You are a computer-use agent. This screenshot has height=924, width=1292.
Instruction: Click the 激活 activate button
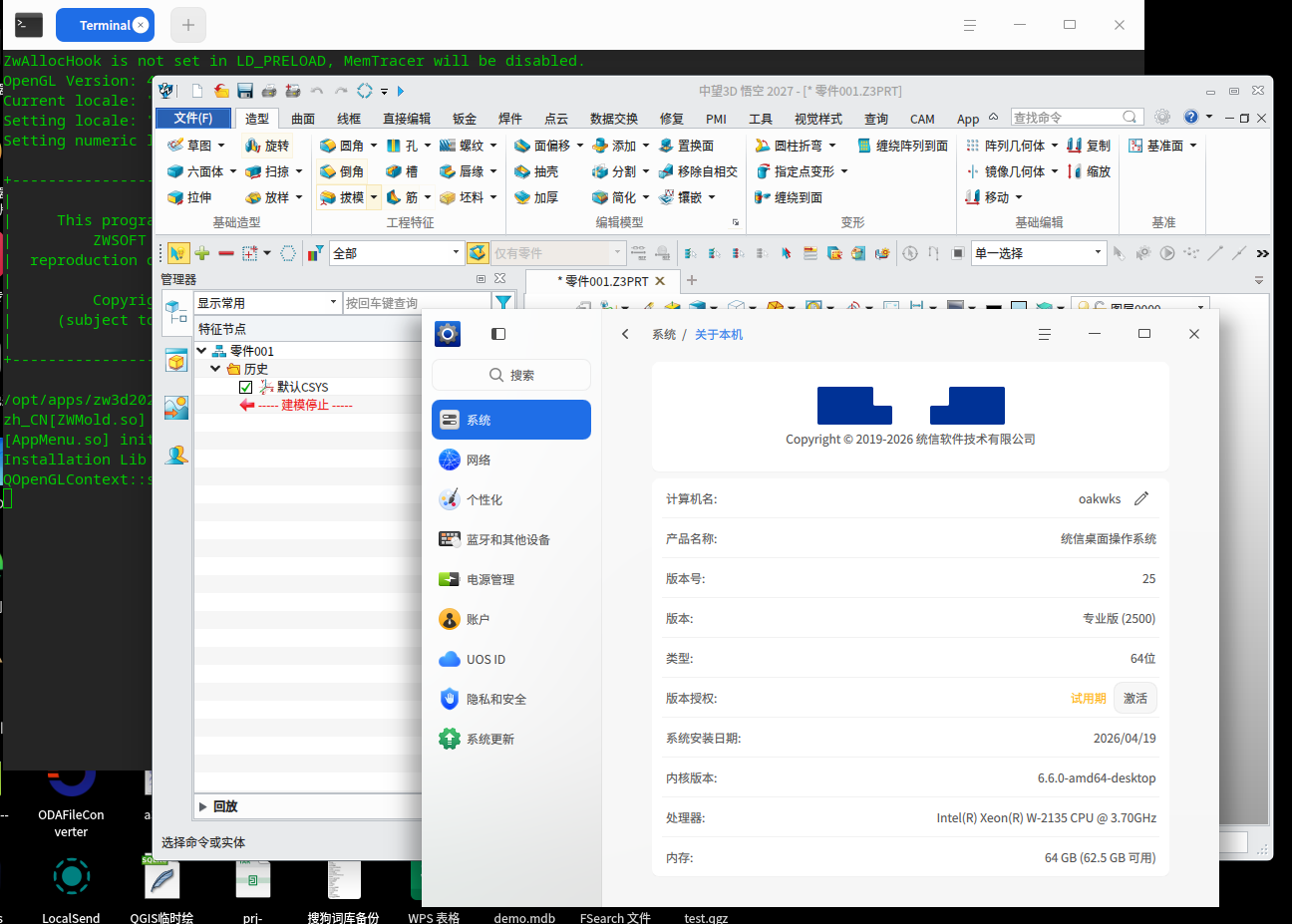click(x=1135, y=698)
